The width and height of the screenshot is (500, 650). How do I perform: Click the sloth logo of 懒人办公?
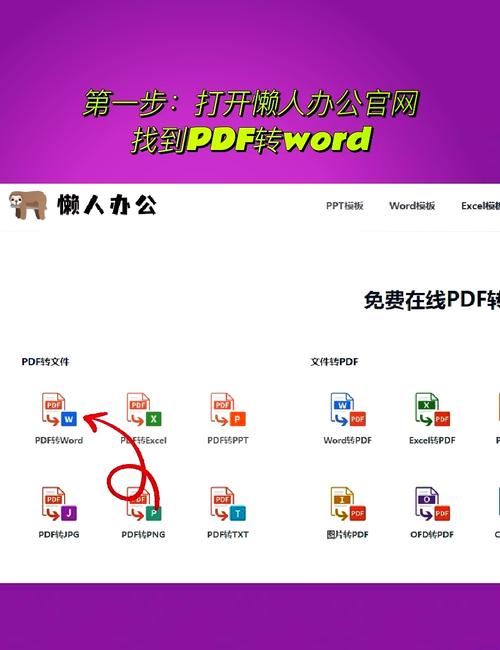[28, 205]
